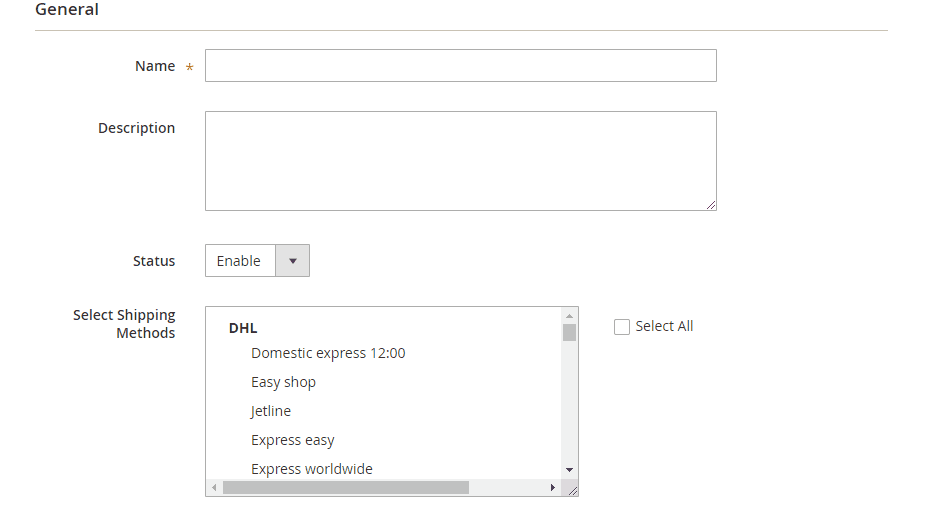Select Easy shop in shipping methods list
Image resolution: width=931 pixels, height=510 pixels.
tap(283, 382)
